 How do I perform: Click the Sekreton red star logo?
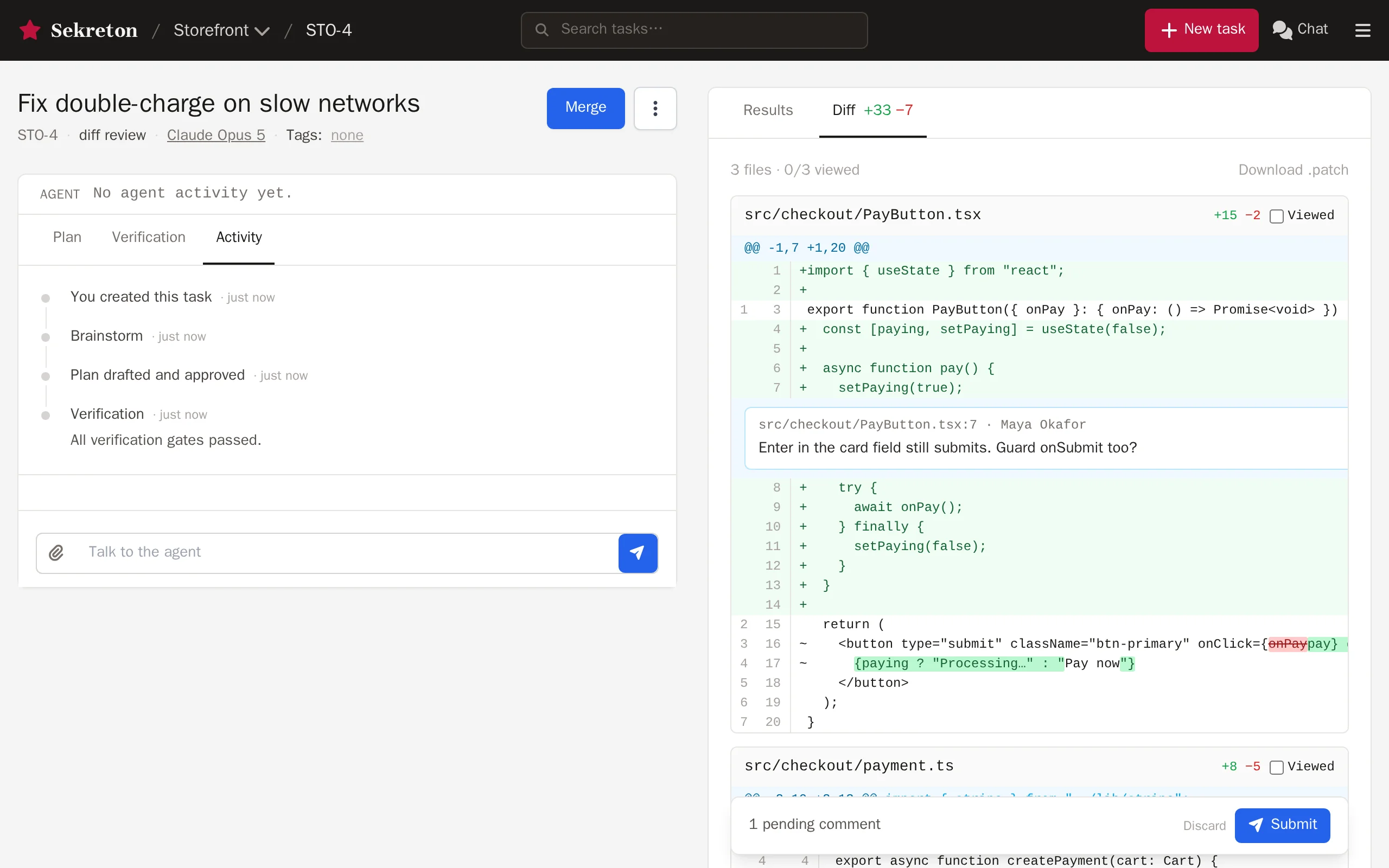click(x=29, y=30)
